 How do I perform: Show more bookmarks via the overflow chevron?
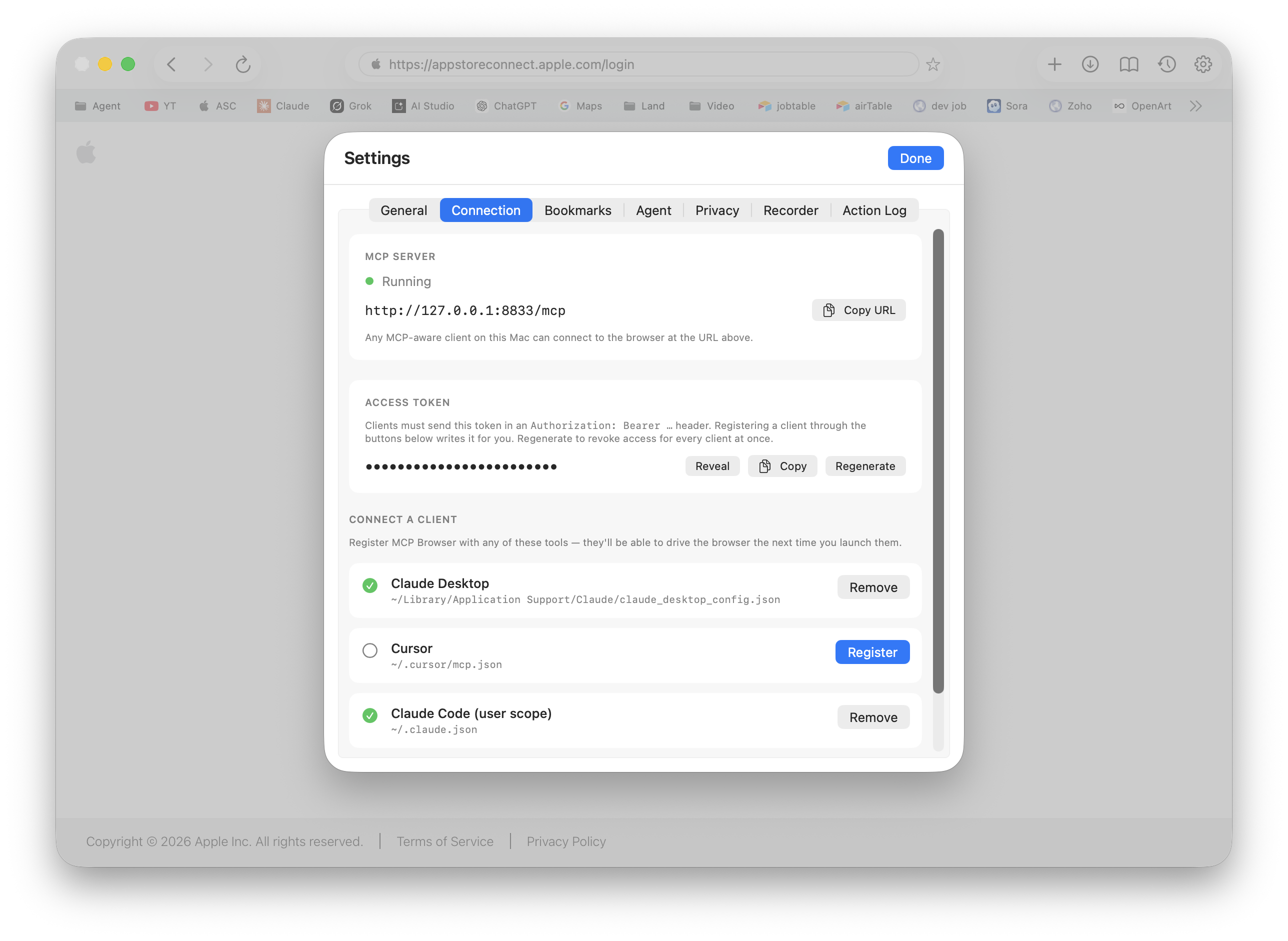(1196, 106)
